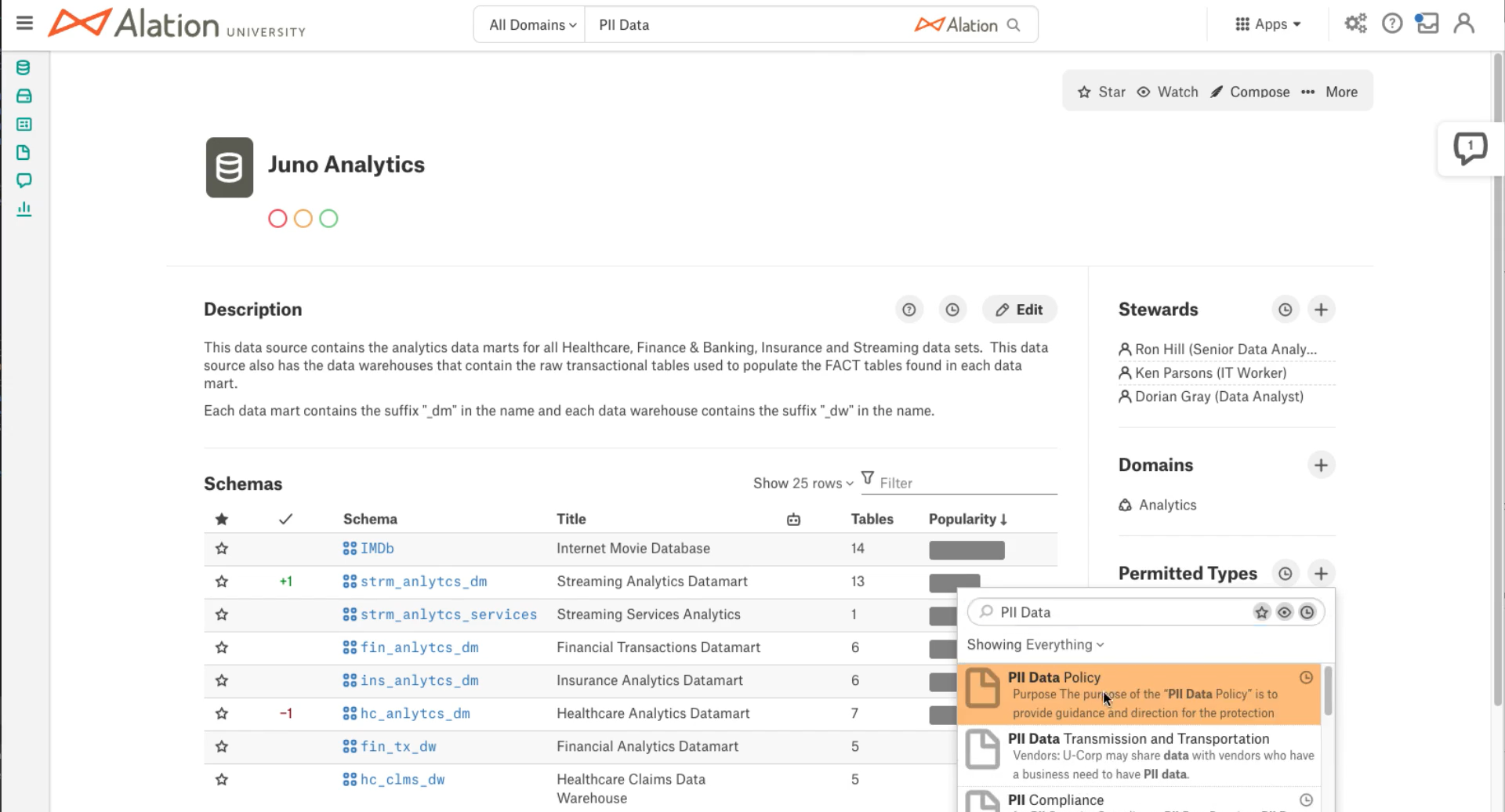Image resolution: width=1505 pixels, height=812 pixels.
Task: Open the user profile icon
Action: [x=1463, y=24]
